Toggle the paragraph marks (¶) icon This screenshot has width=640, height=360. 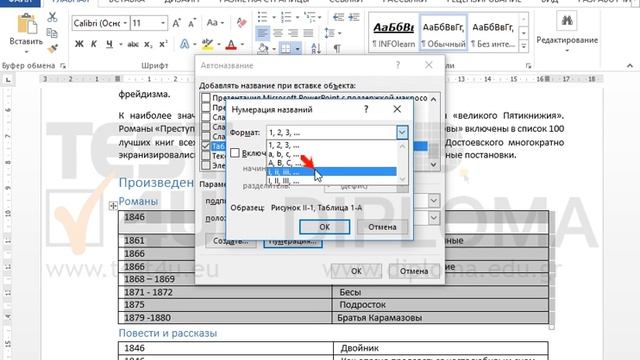(x=337, y=49)
